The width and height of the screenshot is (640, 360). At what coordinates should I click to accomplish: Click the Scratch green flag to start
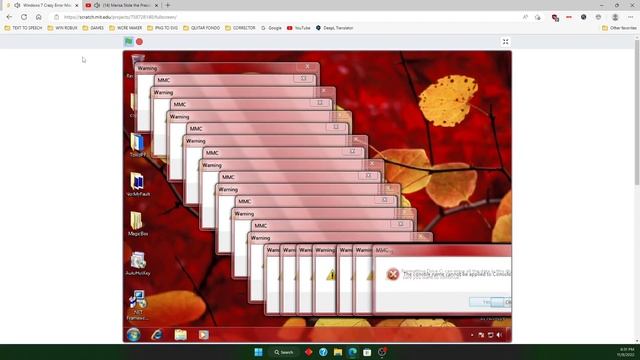(x=129, y=41)
